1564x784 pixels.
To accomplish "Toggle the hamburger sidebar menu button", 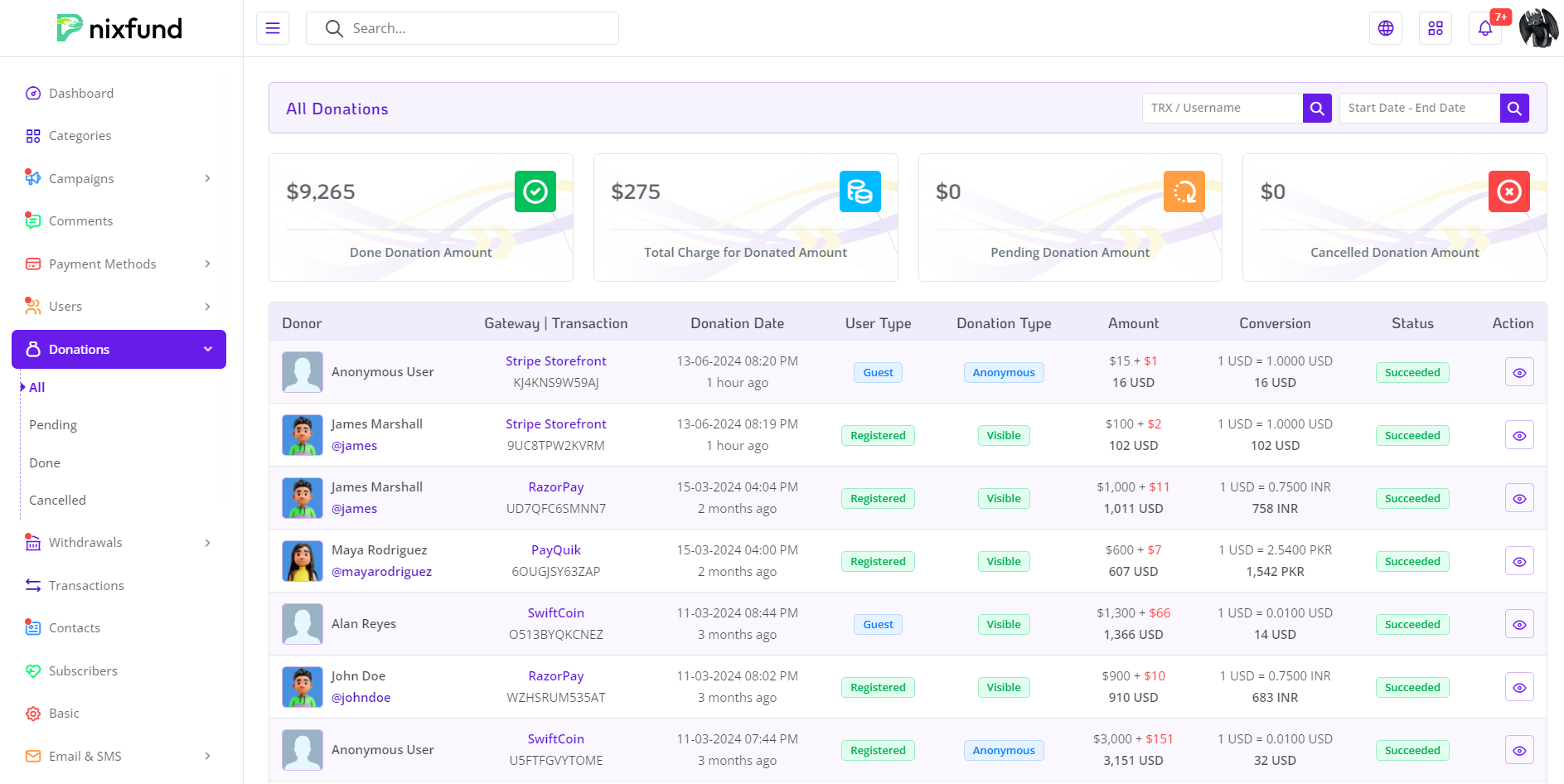I will pyautogui.click(x=273, y=28).
